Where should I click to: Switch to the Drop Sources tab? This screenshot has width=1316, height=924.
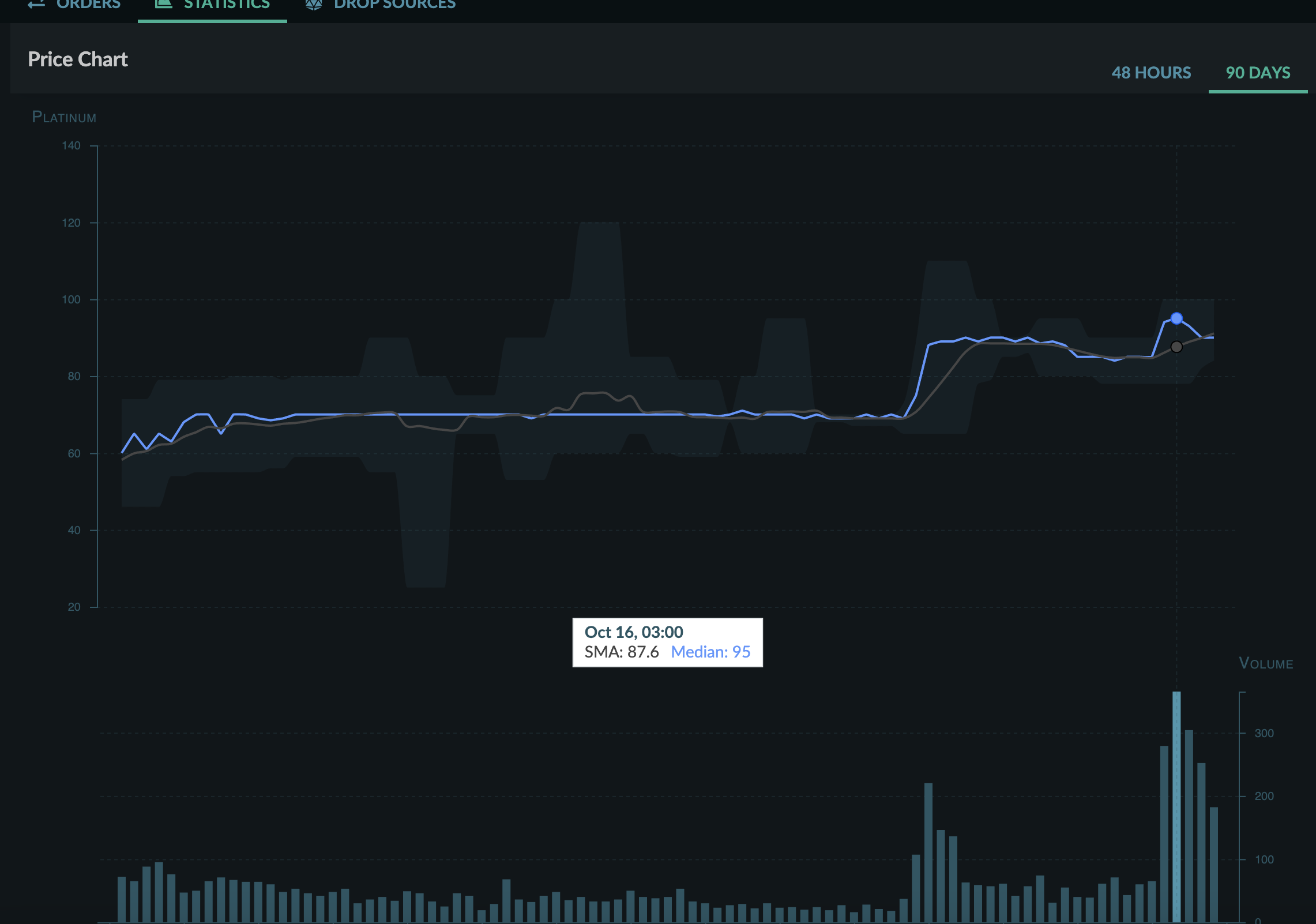point(394,5)
